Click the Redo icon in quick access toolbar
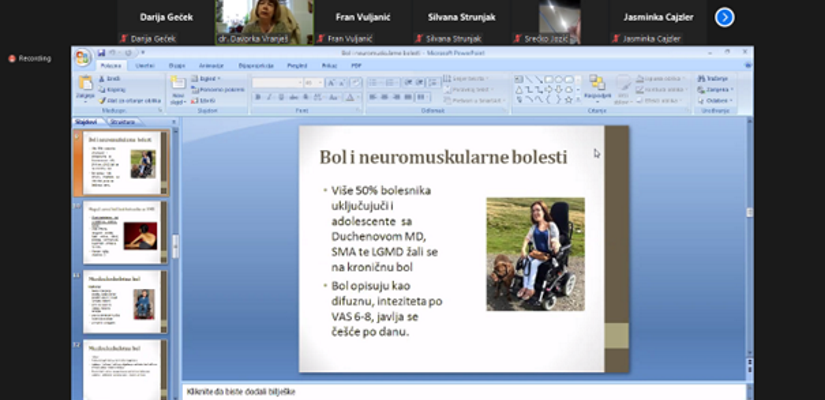Screen dimensions: 825x400 [x=128, y=53]
